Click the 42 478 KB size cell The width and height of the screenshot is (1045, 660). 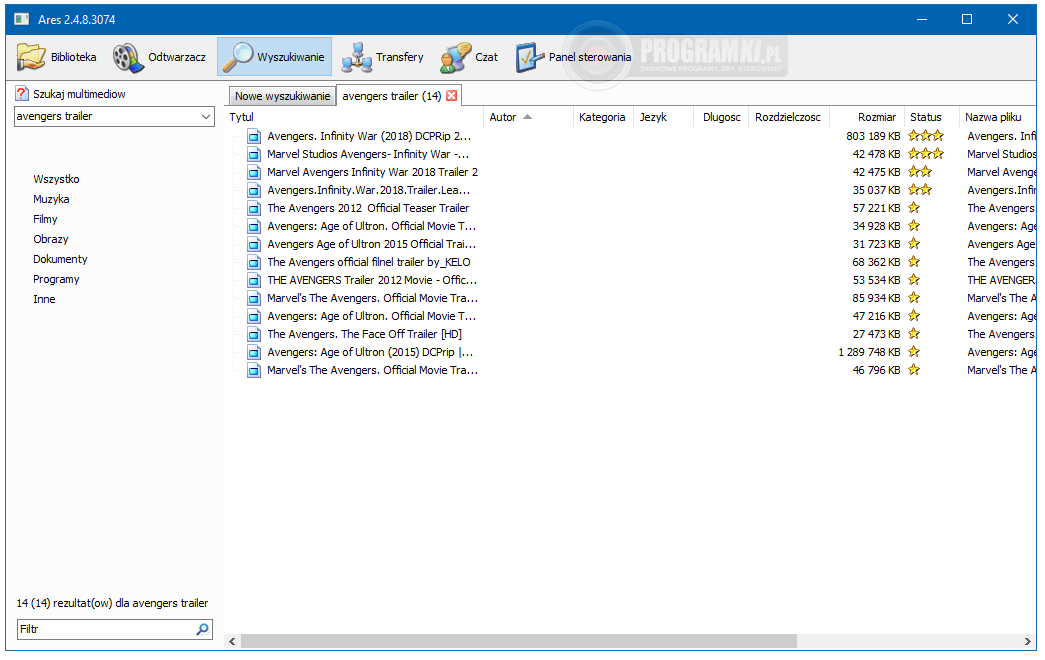(x=876, y=154)
